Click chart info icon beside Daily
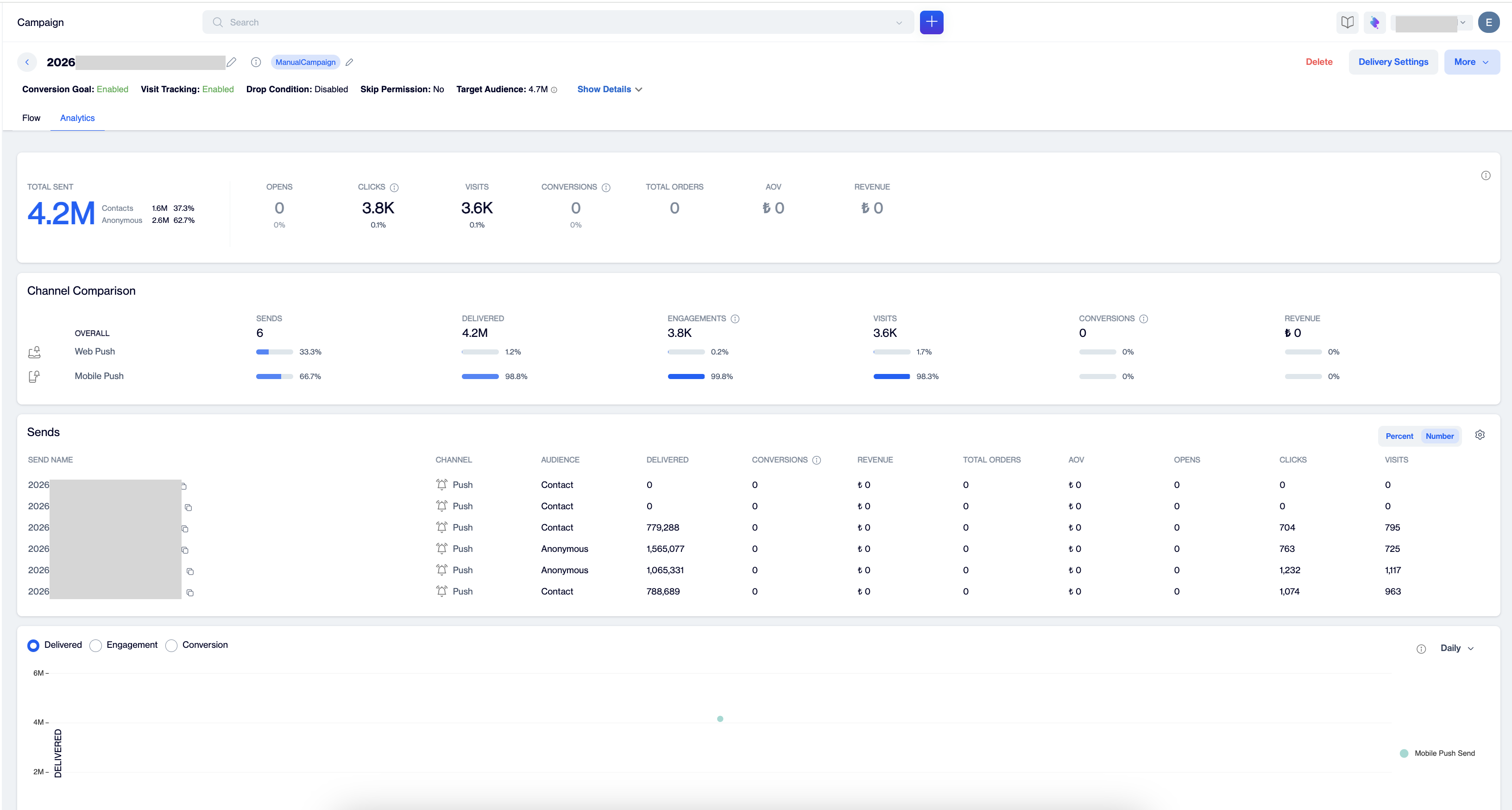This screenshot has height=810, width=1512. 1421,649
